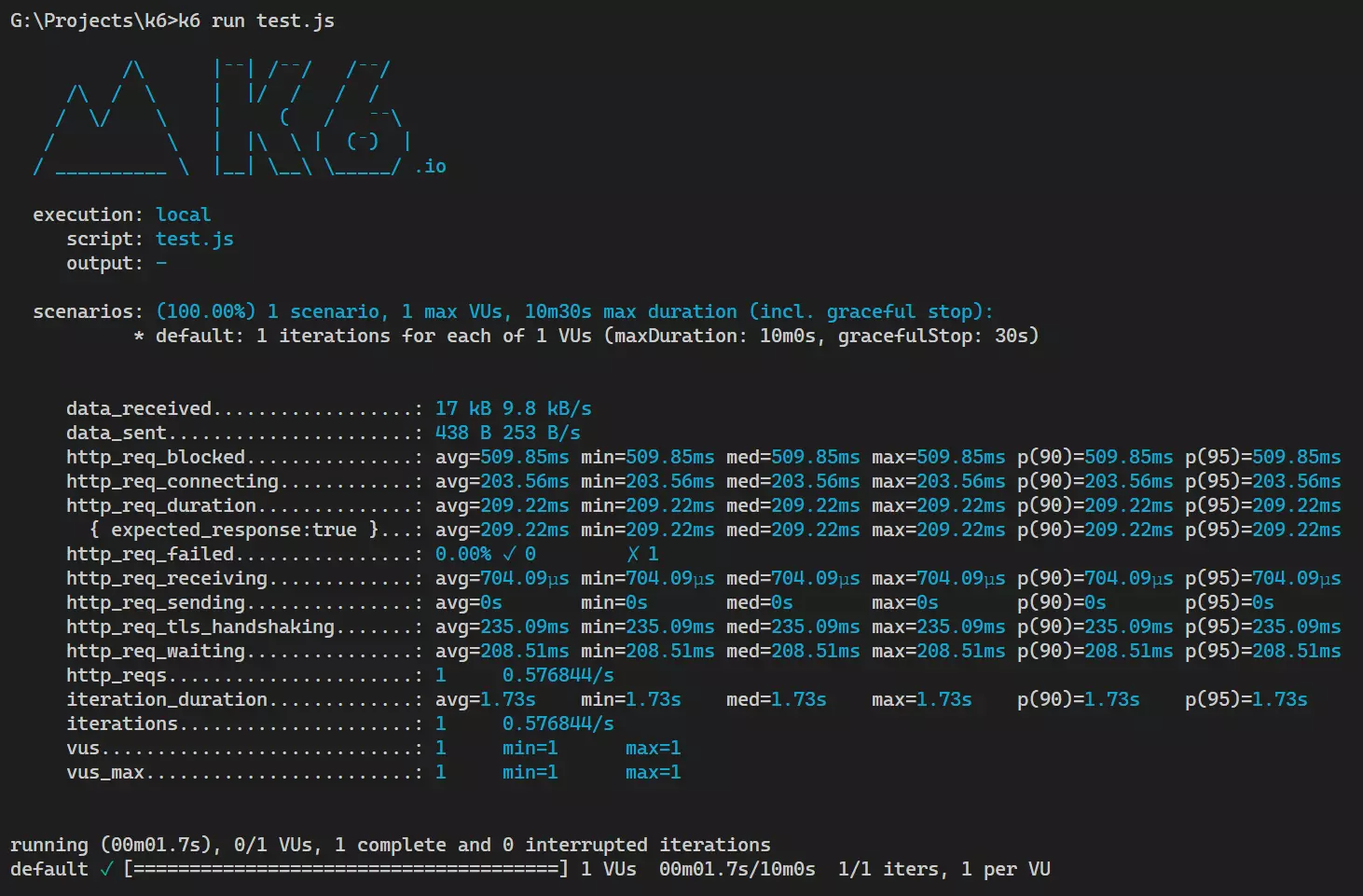Select the data_received value '17 kB 9.8 kB/s'

(514, 408)
